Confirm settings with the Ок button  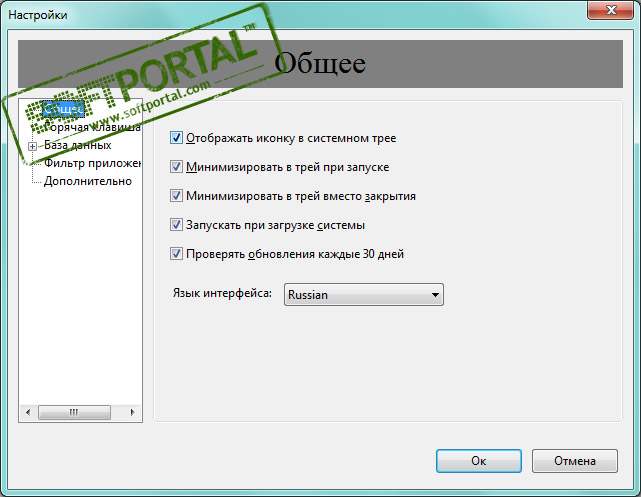click(479, 461)
